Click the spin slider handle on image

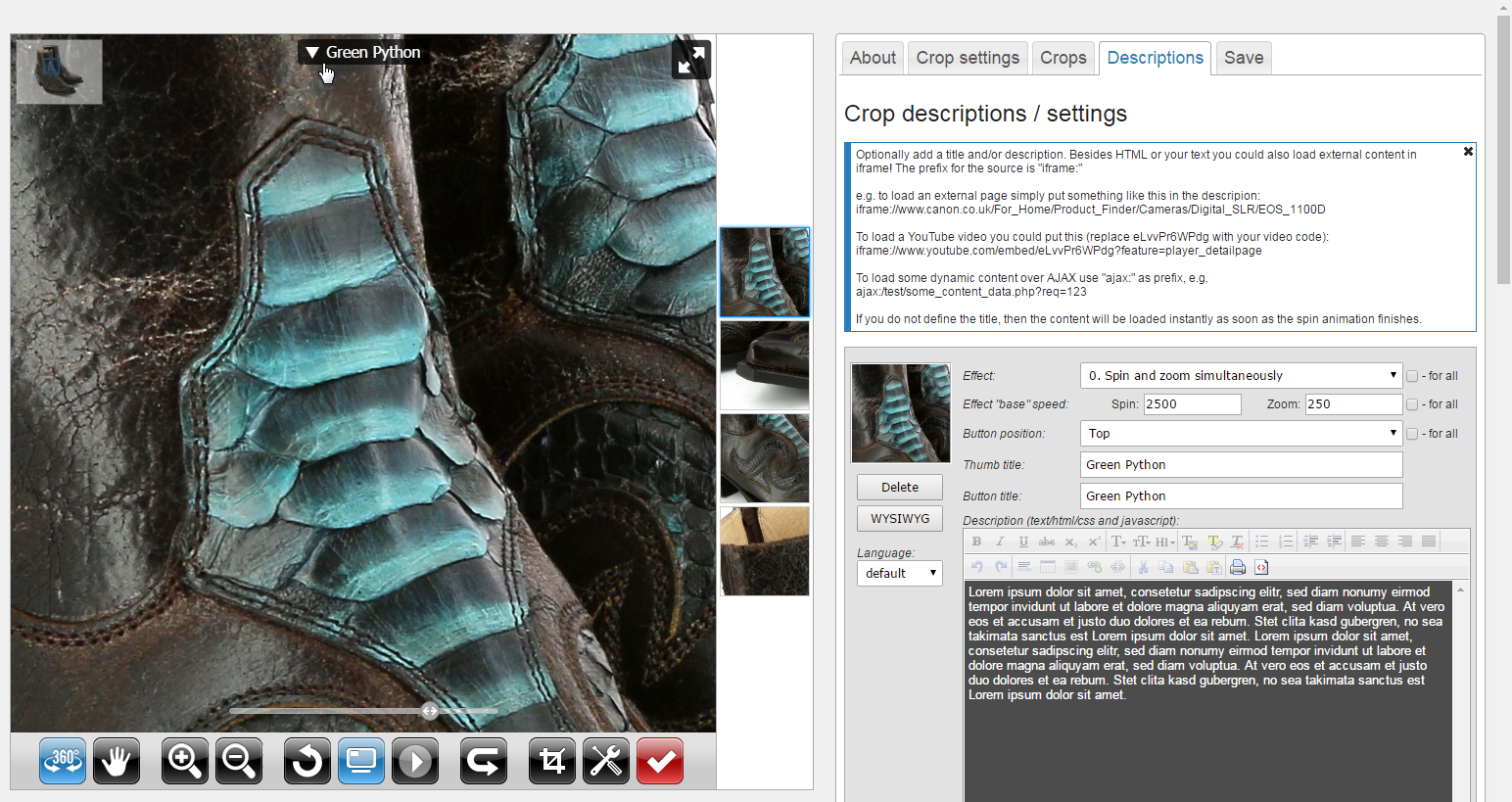430,711
